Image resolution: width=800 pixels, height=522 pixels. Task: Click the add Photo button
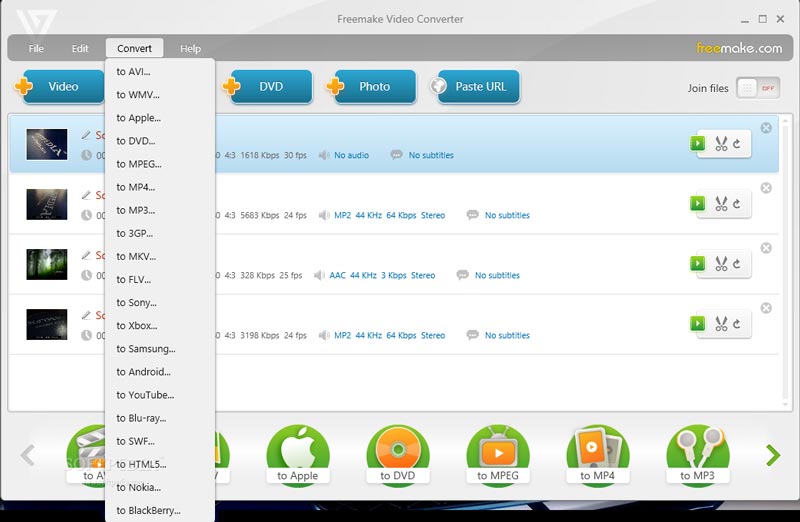371,87
